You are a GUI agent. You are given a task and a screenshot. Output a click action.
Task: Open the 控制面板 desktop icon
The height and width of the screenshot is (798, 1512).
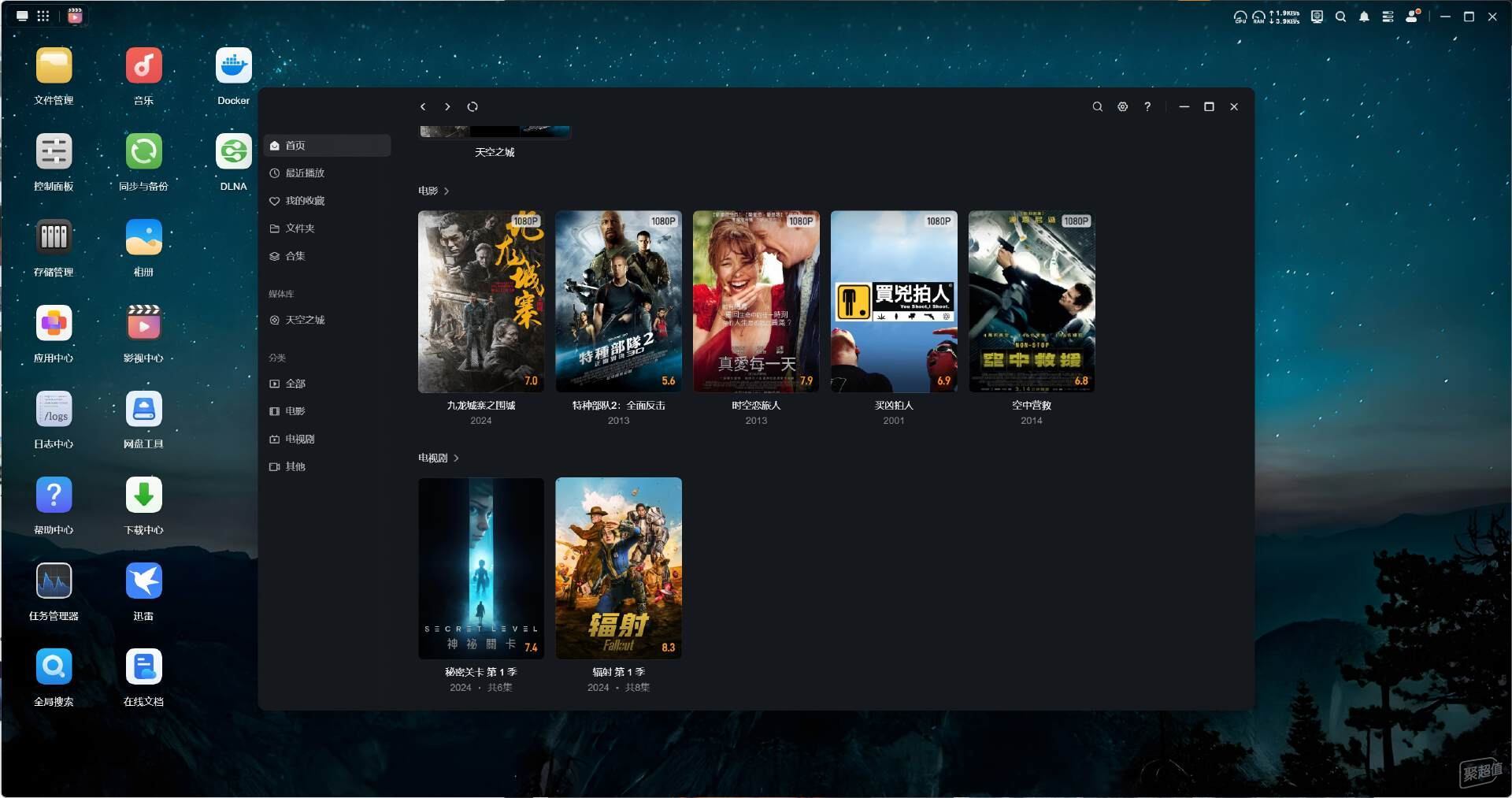pos(54,152)
